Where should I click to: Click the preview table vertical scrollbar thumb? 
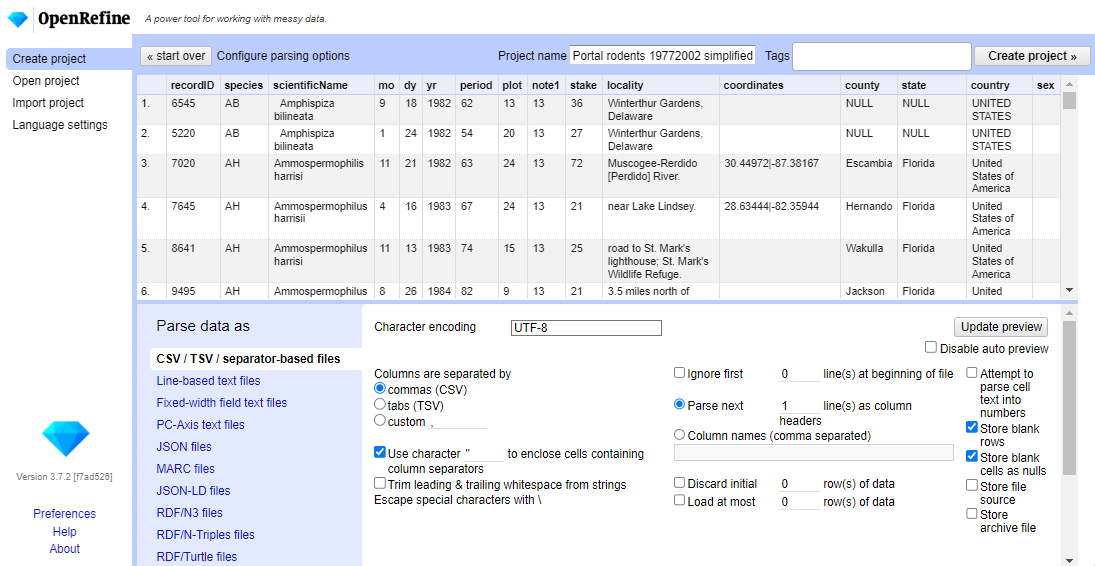point(1068,101)
